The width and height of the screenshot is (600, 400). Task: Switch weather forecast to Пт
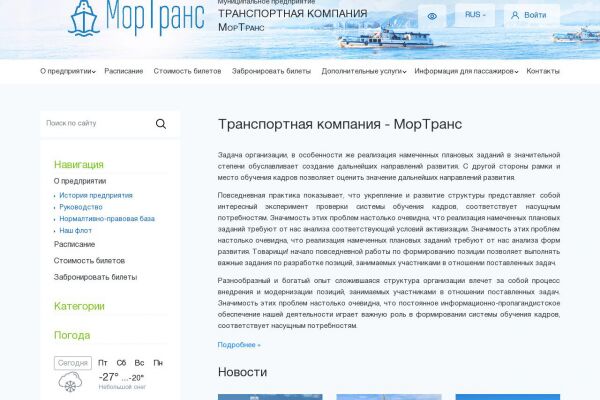(x=103, y=363)
